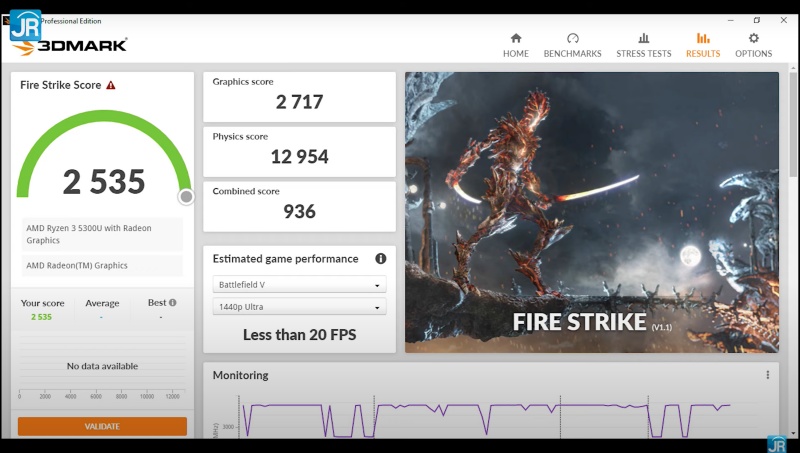Screen dimensions: 800x453
Task: Click the 3DMark logo
Action: [70, 46]
